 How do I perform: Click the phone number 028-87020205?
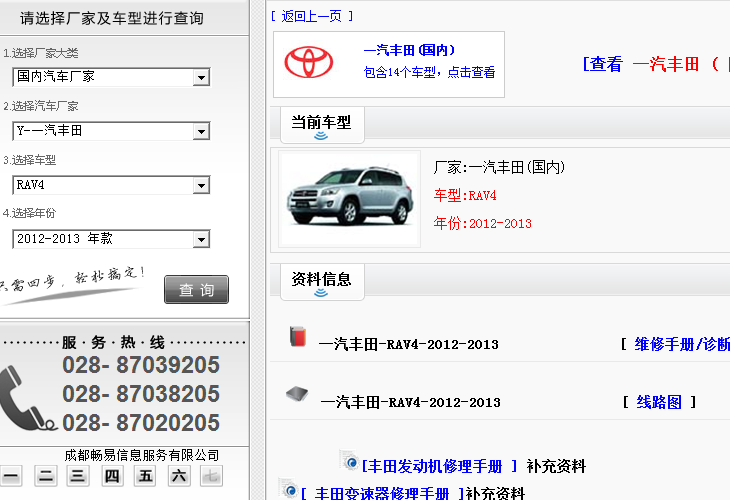pyautogui.click(x=141, y=423)
